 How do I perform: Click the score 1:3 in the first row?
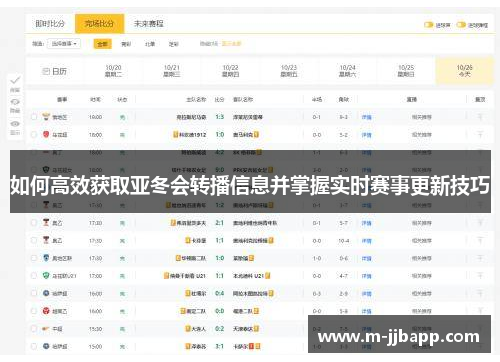coord(219,117)
